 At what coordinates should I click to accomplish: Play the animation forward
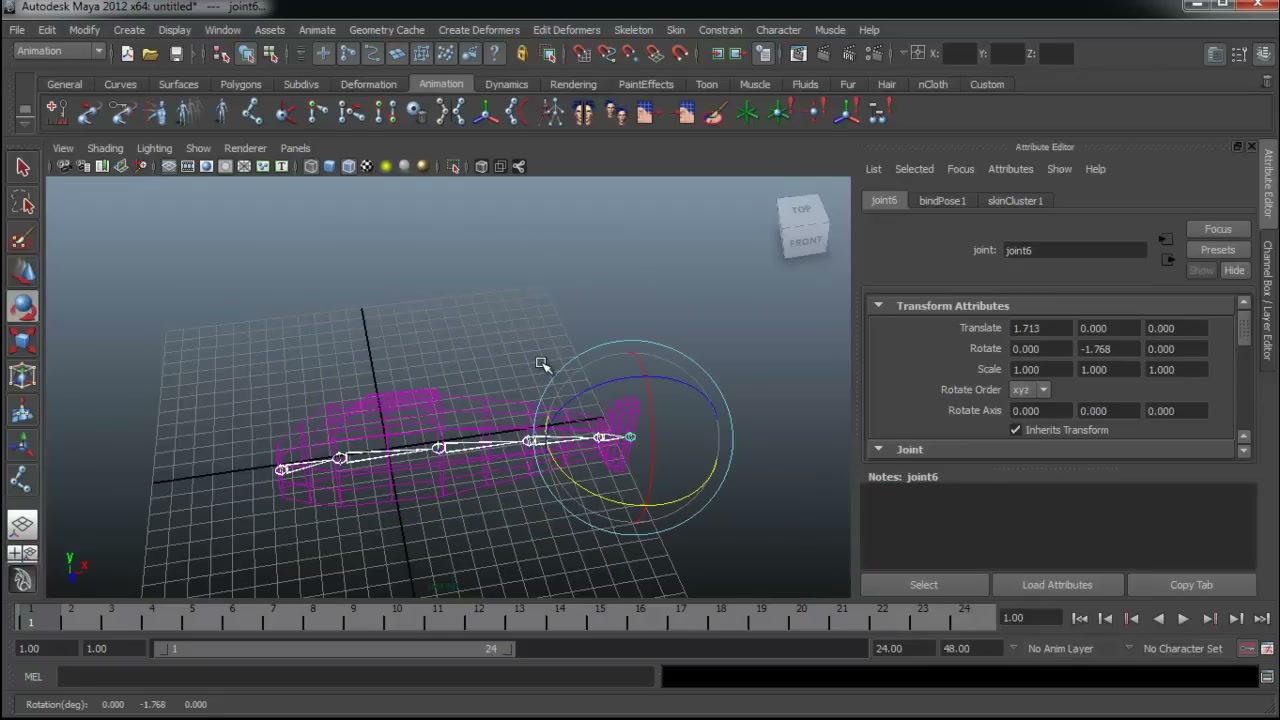coord(1183,618)
